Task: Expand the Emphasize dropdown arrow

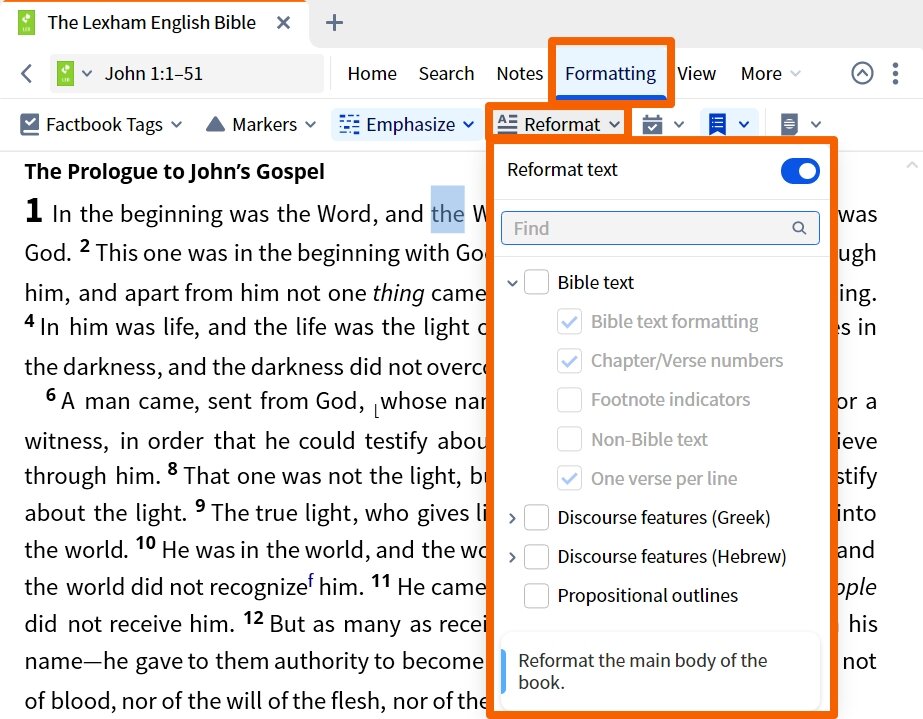Action: [469, 124]
